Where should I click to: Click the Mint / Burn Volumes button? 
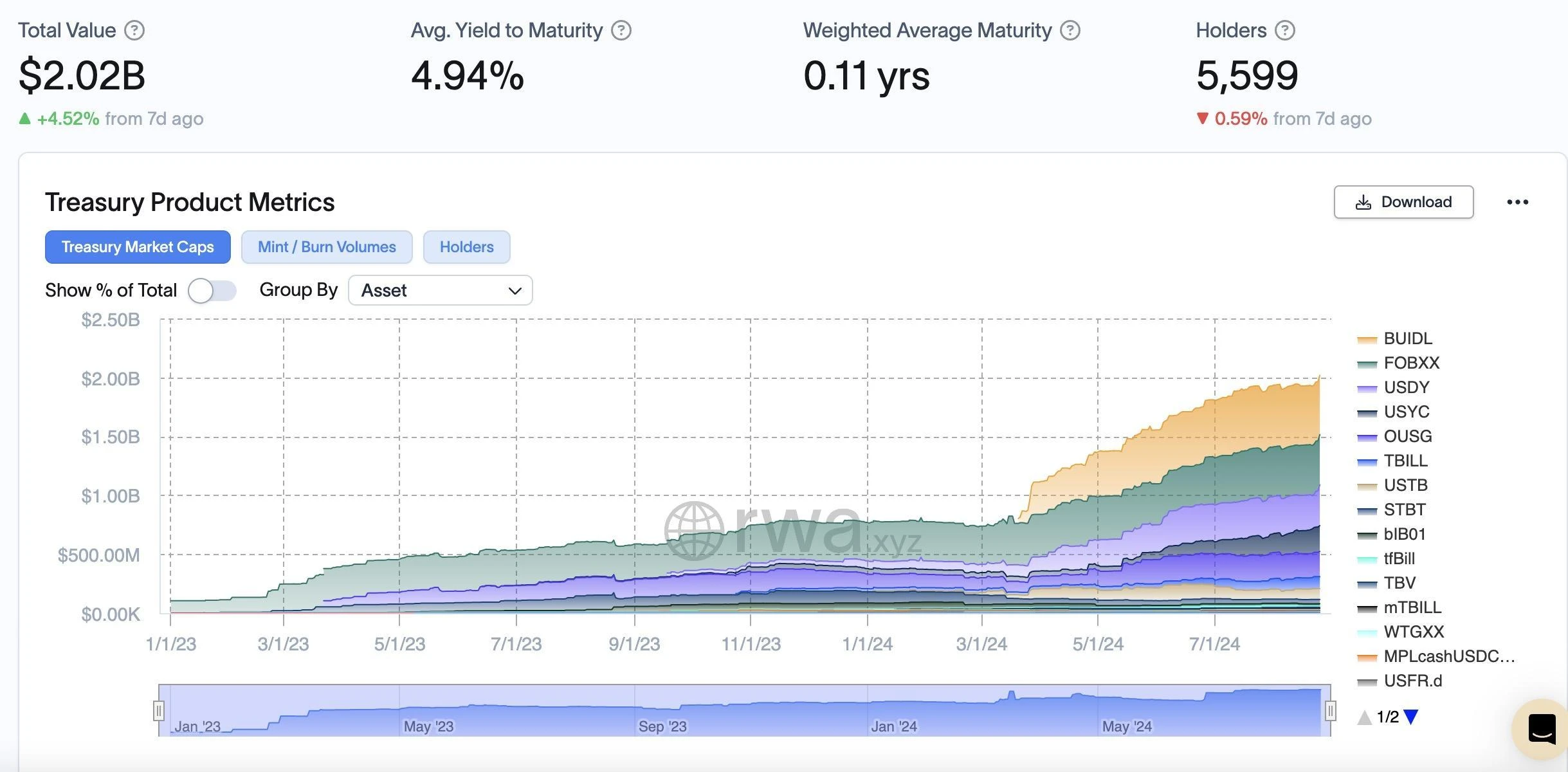[x=327, y=245]
